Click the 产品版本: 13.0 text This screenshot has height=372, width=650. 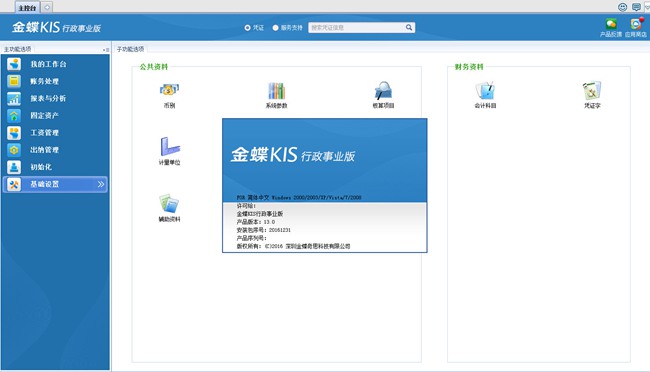(x=256, y=222)
